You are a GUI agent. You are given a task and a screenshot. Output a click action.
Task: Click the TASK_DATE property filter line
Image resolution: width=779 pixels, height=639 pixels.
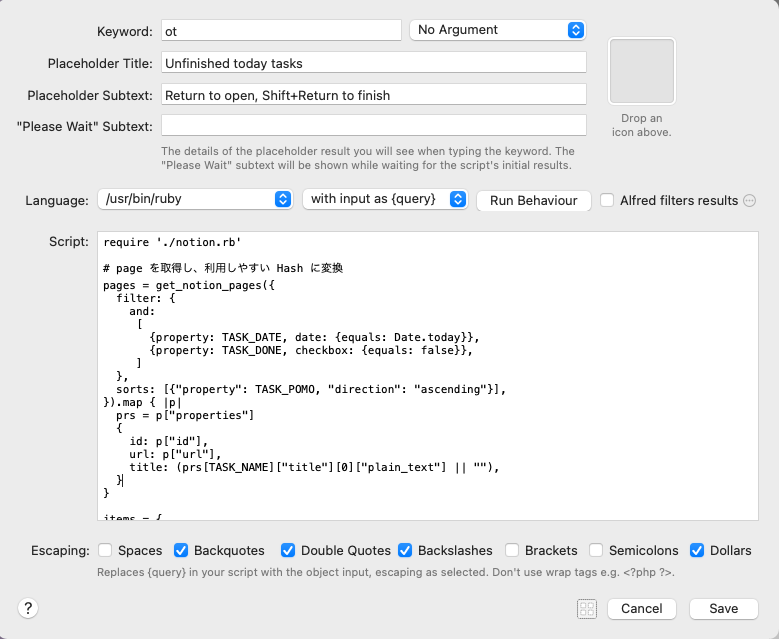point(314,337)
